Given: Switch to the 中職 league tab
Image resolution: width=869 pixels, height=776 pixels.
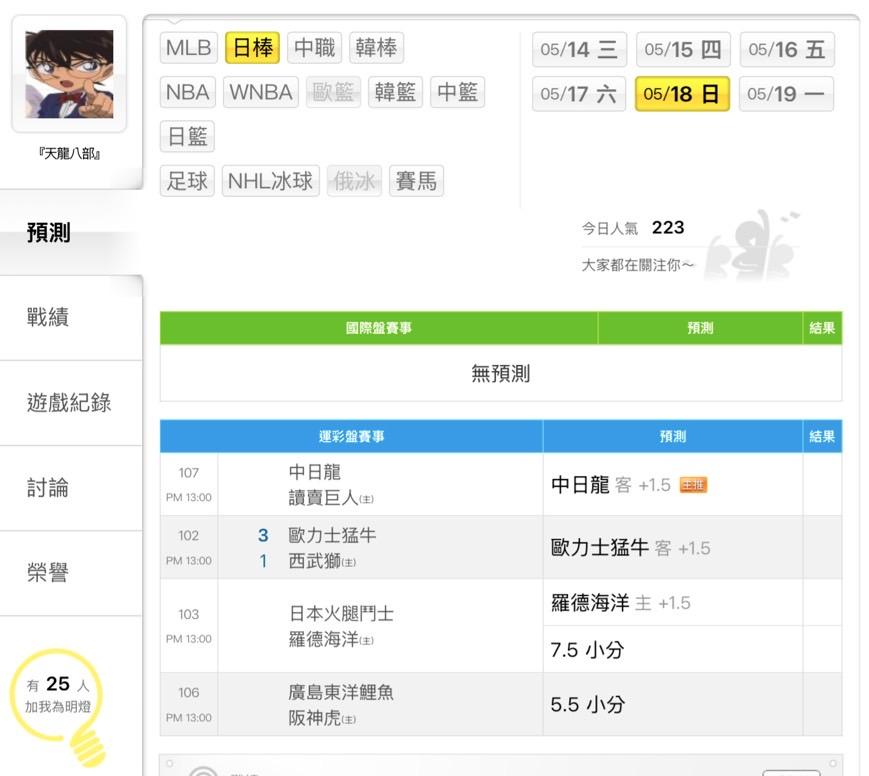Looking at the screenshot, I should point(315,48).
